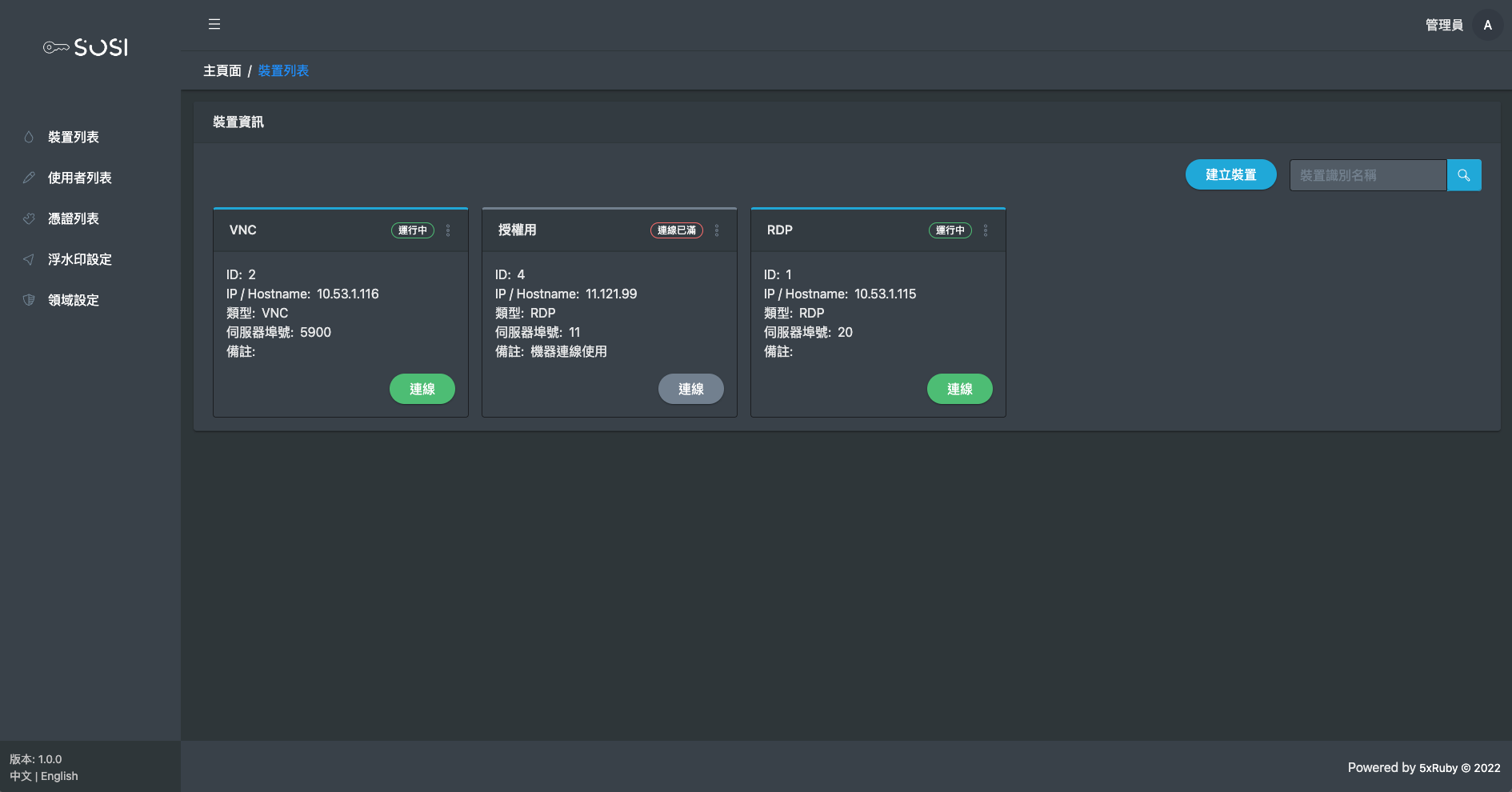Focus the 裝置識別名稱 search field
The image size is (1512, 792).
click(x=1367, y=175)
